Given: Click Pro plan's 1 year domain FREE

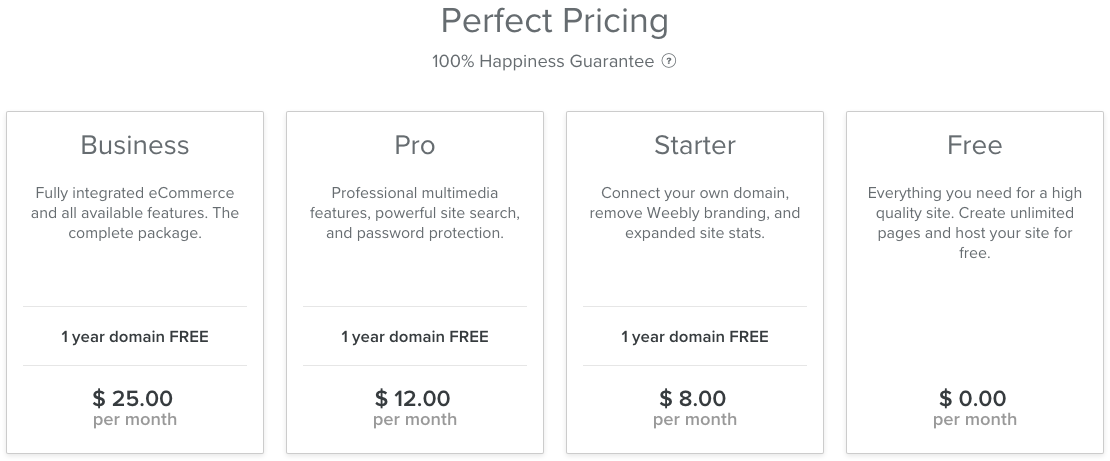Looking at the screenshot, I should pyautogui.click(x=415, y=336).
